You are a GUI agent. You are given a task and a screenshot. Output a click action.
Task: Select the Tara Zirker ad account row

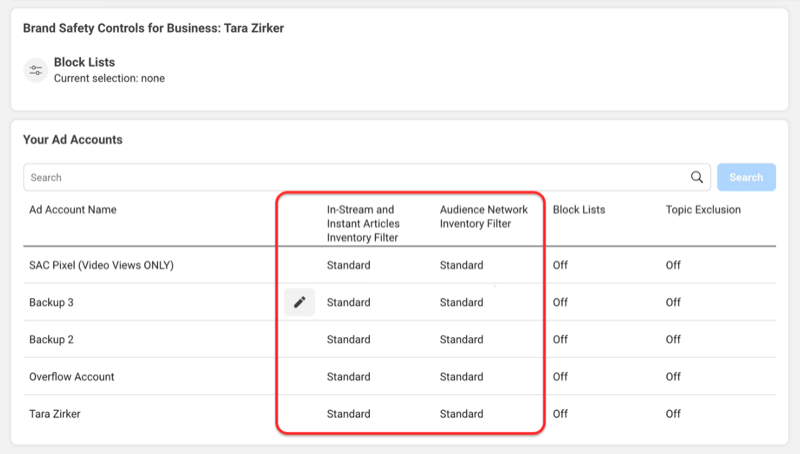399,414
